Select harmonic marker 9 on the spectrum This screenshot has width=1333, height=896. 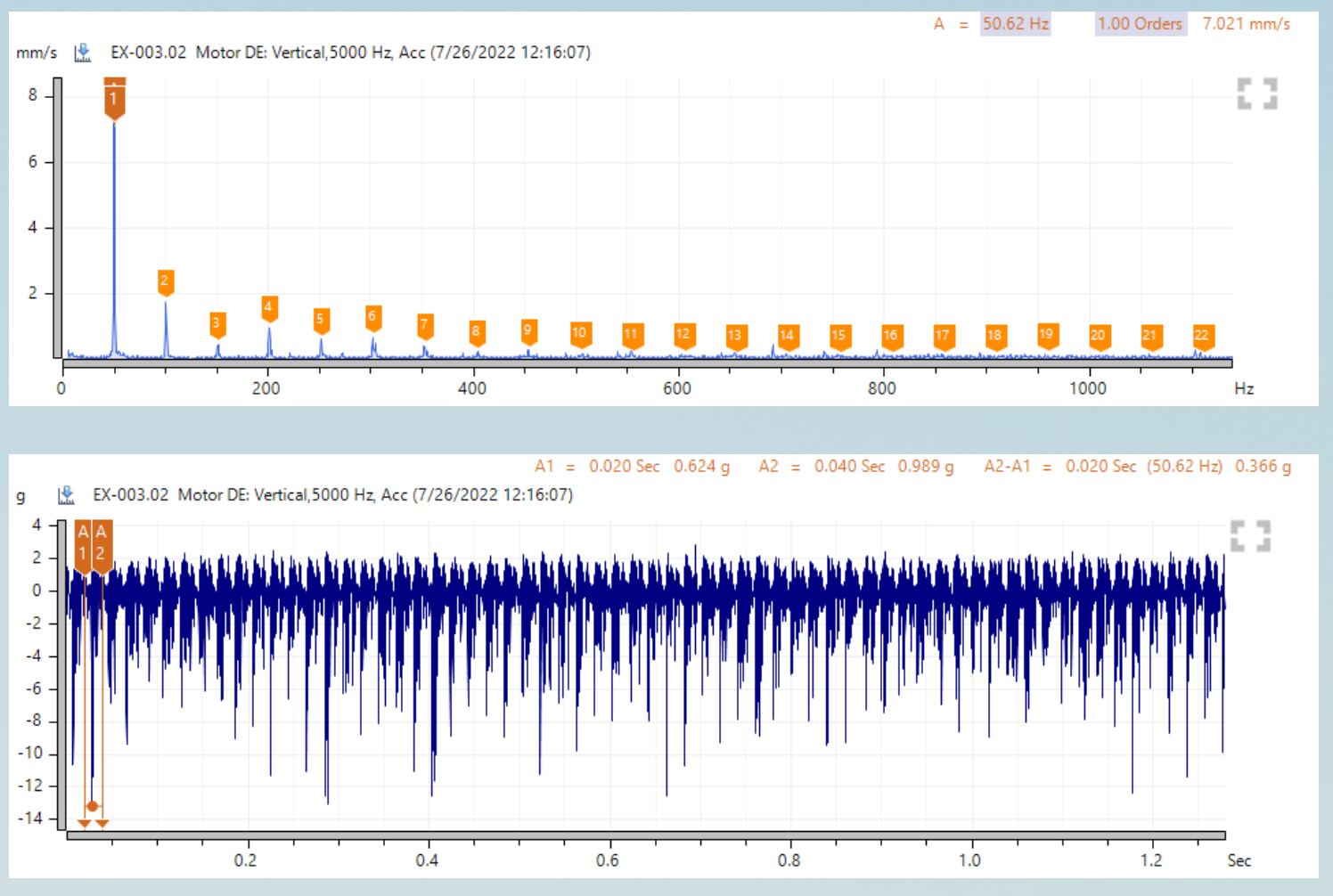click(x=528, y=331)
